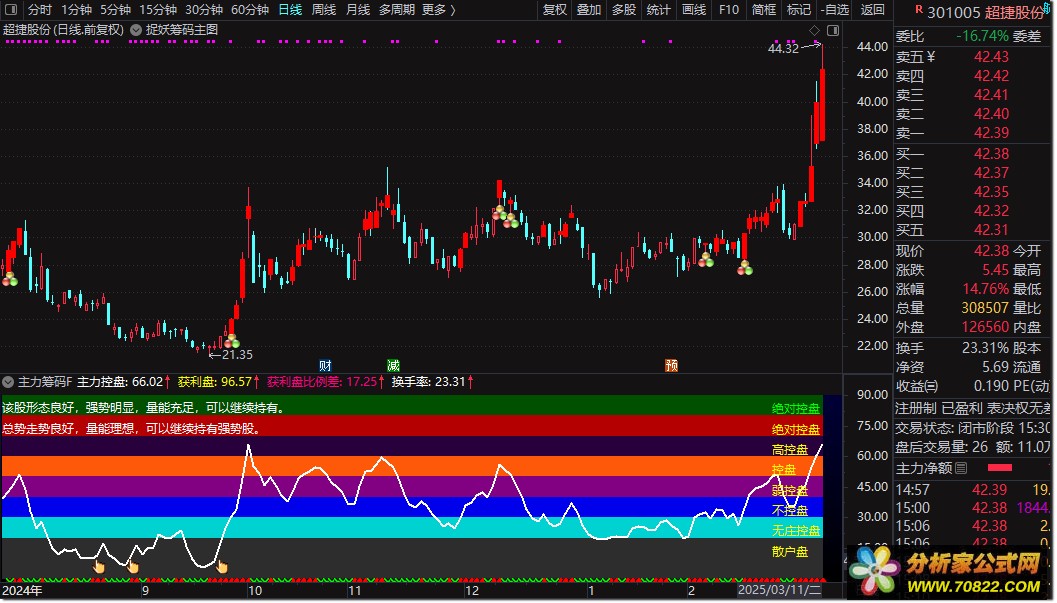This screenshot has height=603, width=1057.
Task: Click the 高控盘 band label
Action: pyautogui.click(x=789, y=449)
